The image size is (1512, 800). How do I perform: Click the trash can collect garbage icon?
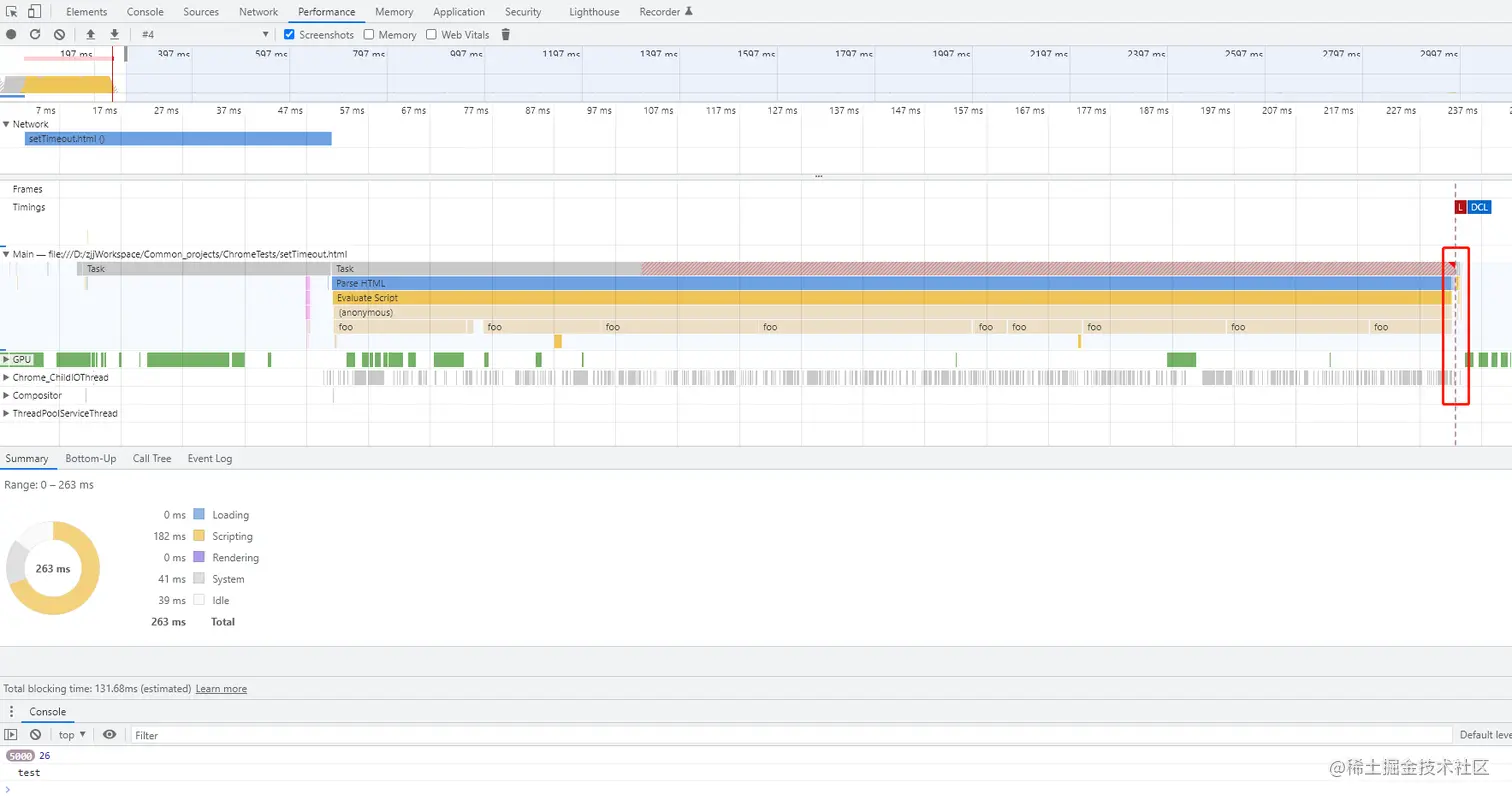505,34
